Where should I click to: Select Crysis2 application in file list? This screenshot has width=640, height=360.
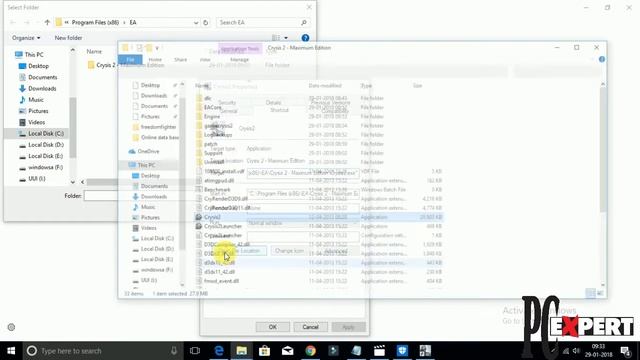318,217
